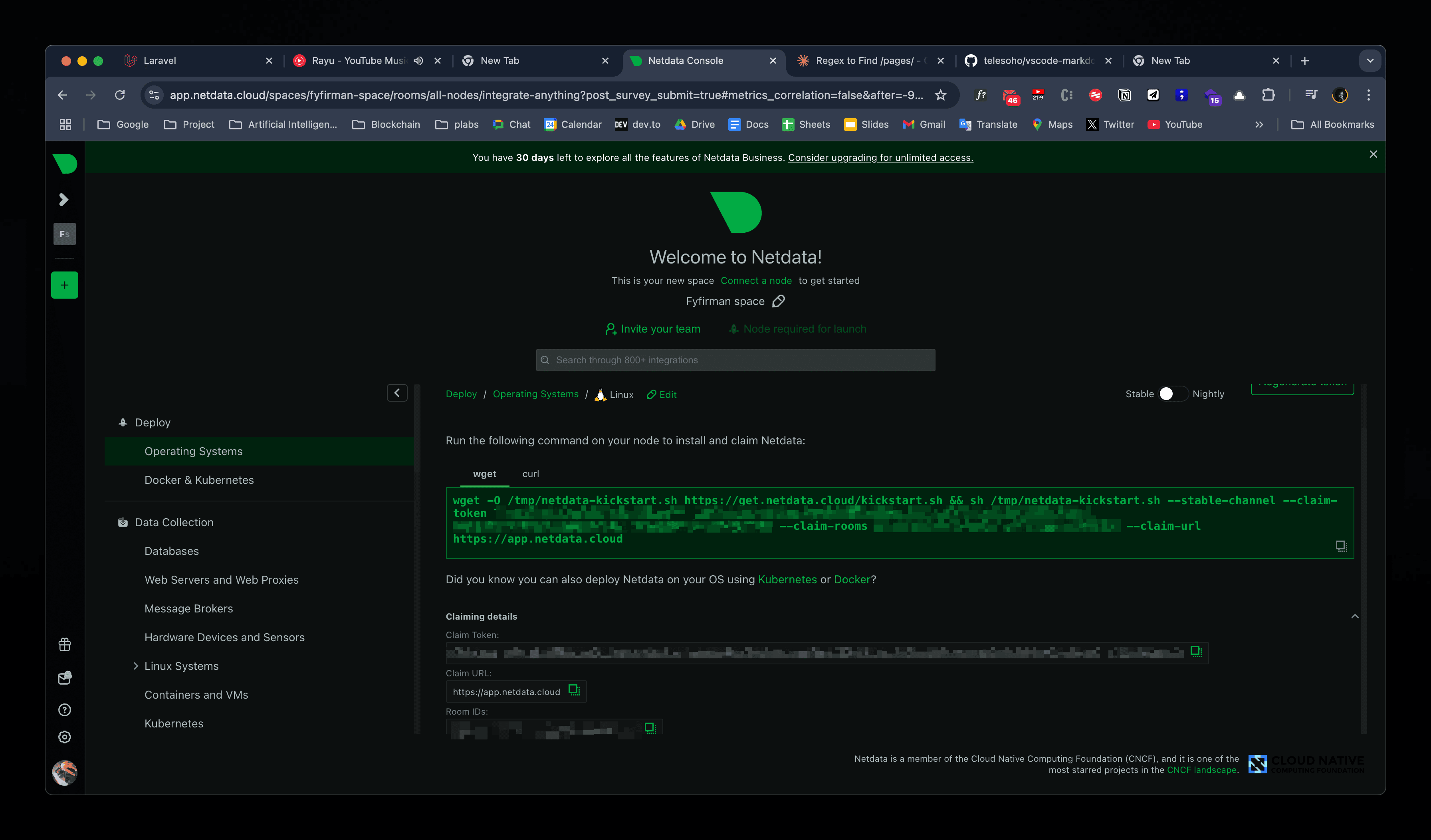Open the Blockchain bookmarks folder
1431x840 pixels.
coord(386,125)
